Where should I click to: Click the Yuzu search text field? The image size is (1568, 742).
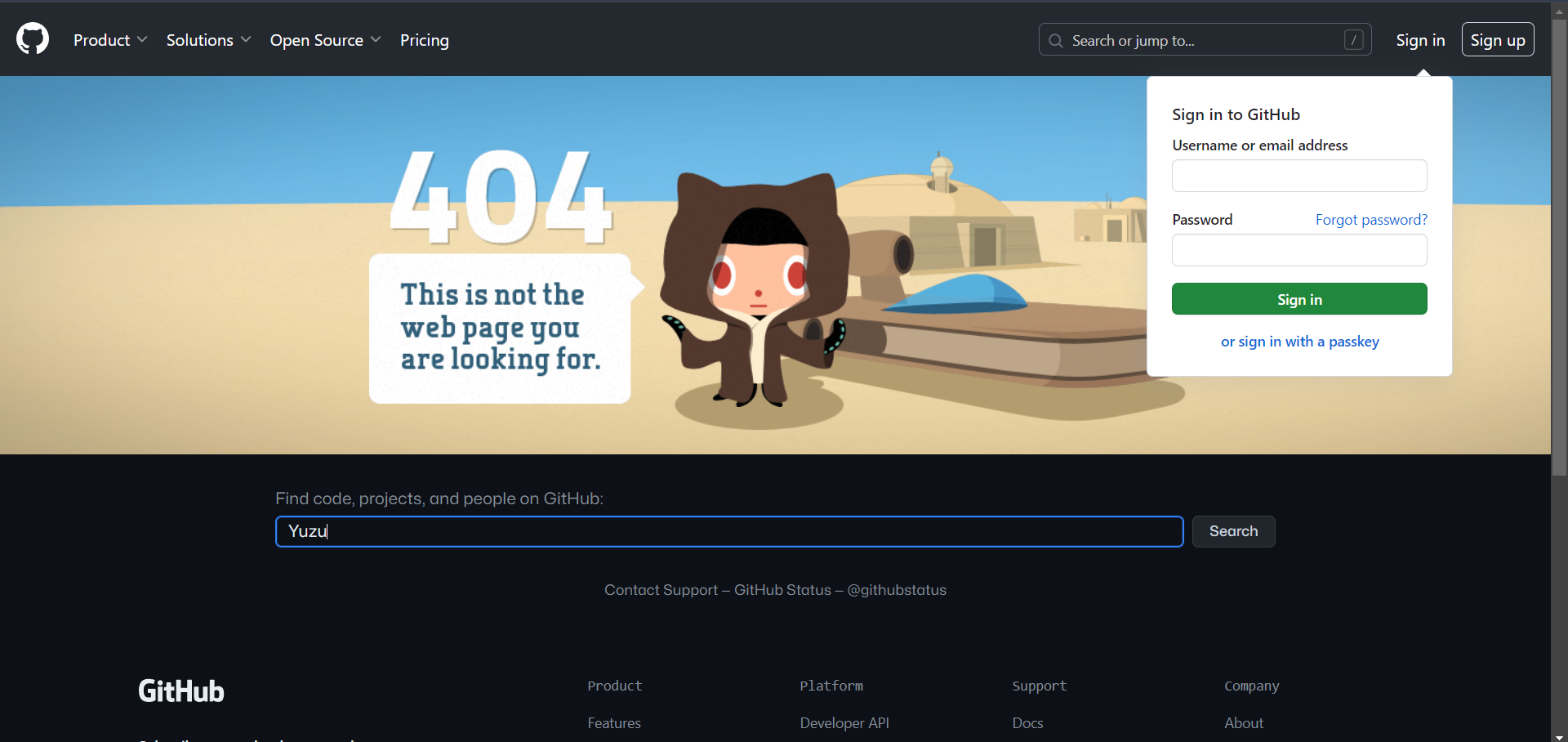(x=729, y=531)
